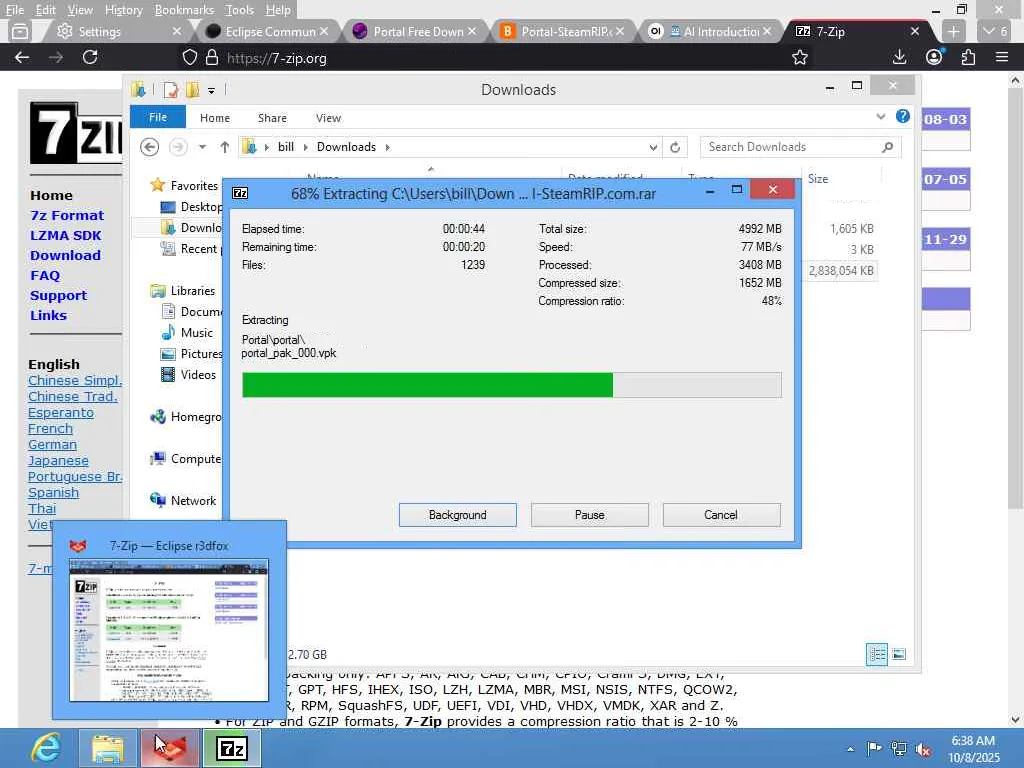Select Videos in the navigation pane

pos(188,375)
